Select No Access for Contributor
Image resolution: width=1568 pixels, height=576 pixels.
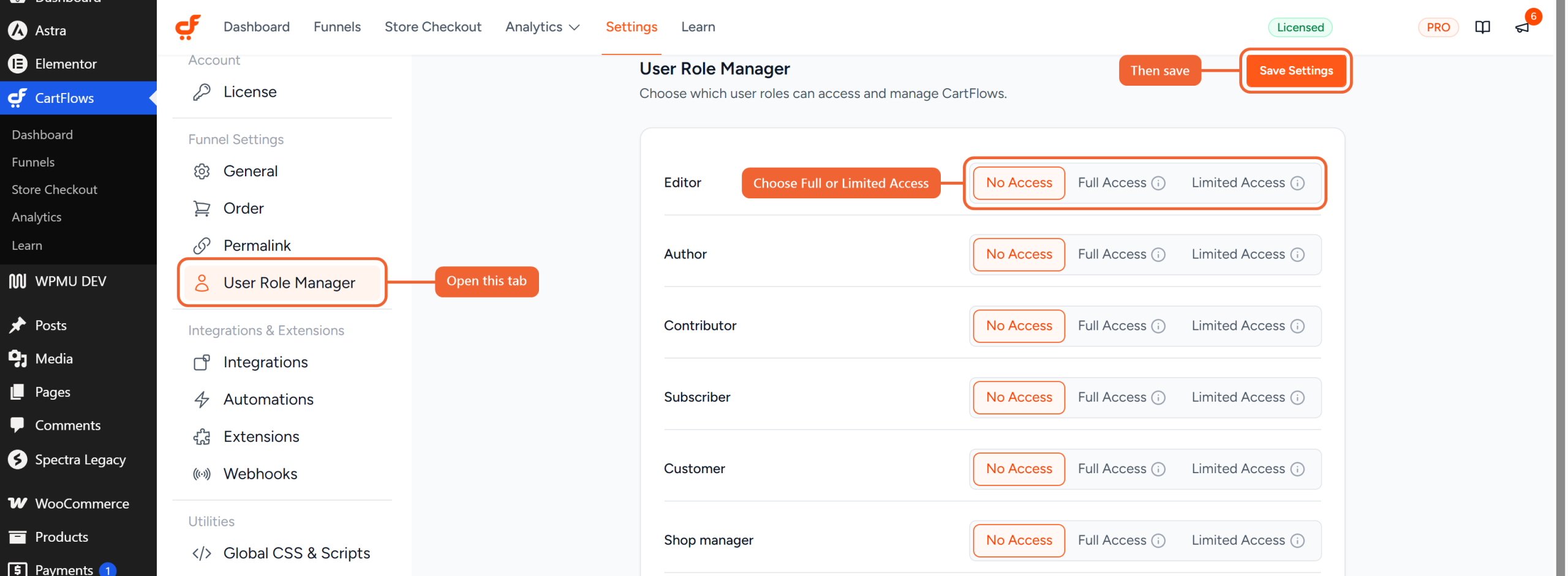1019,326
